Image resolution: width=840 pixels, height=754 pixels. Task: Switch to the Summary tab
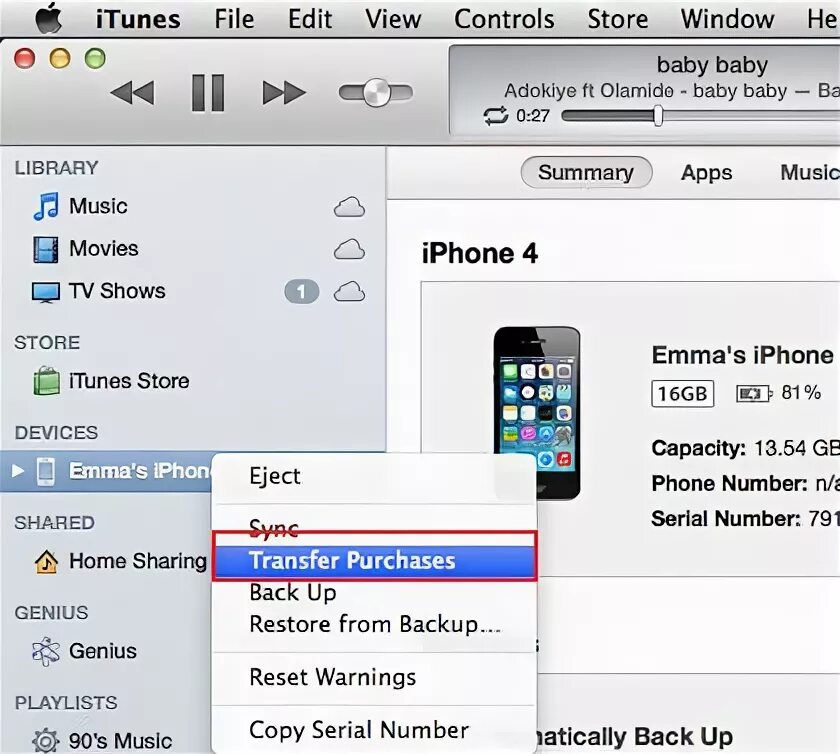click(x=586, y=173)
